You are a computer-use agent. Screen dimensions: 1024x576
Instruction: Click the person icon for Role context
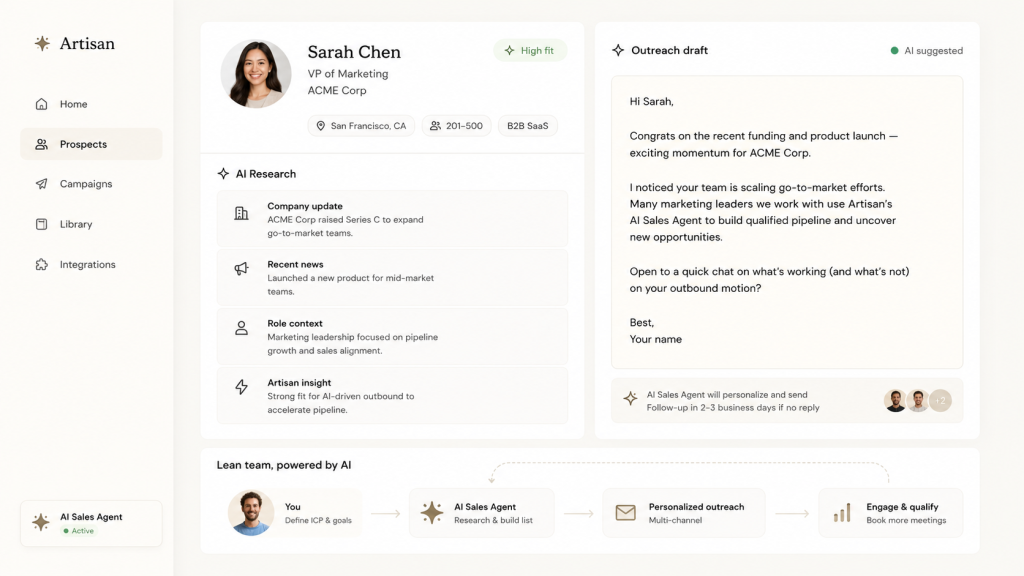(x=241, y=328)
